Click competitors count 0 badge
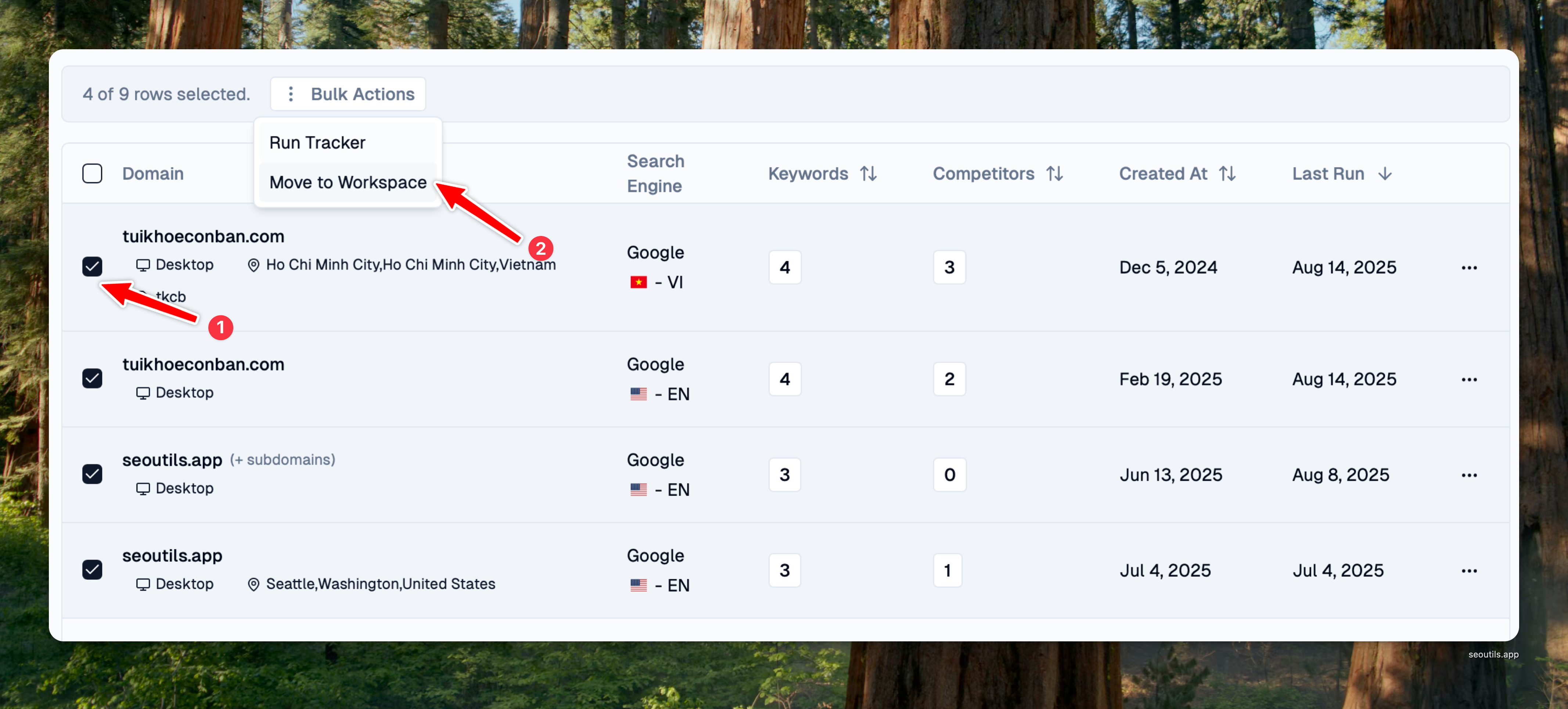The width and height of the screenshot is (1568, 709). point(950,475)
